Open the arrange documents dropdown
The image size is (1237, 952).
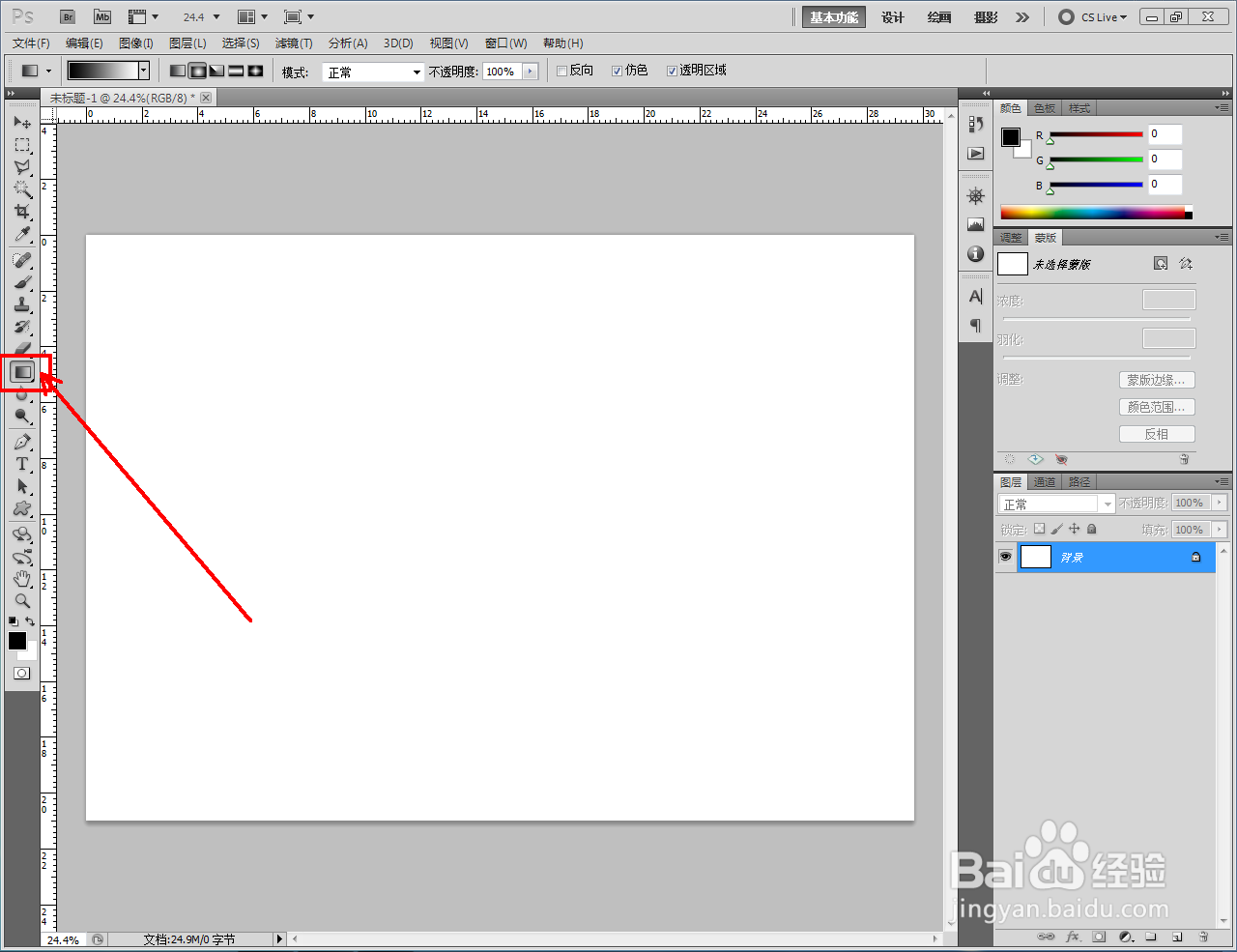253,16
